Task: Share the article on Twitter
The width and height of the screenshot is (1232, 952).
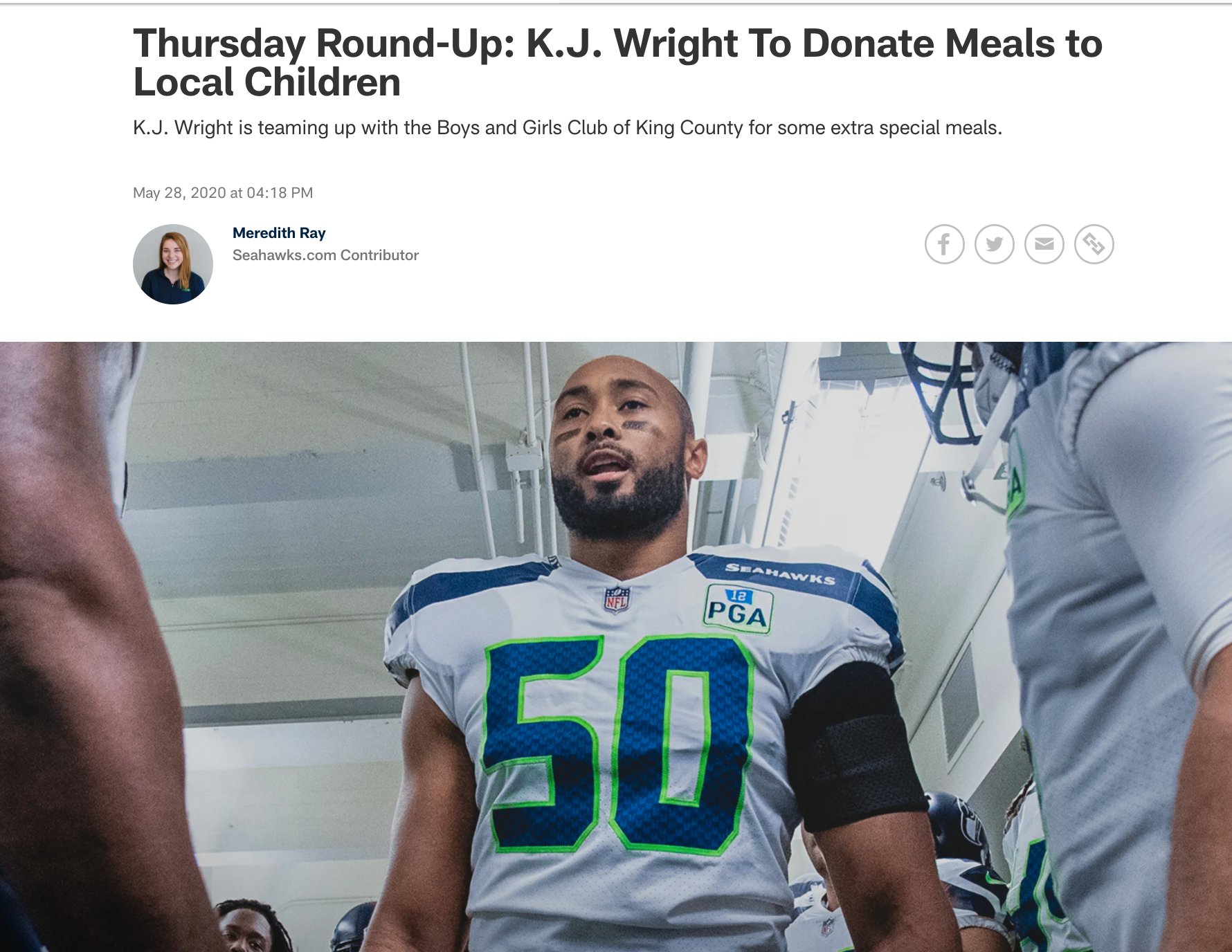Action: click(994, 244)
